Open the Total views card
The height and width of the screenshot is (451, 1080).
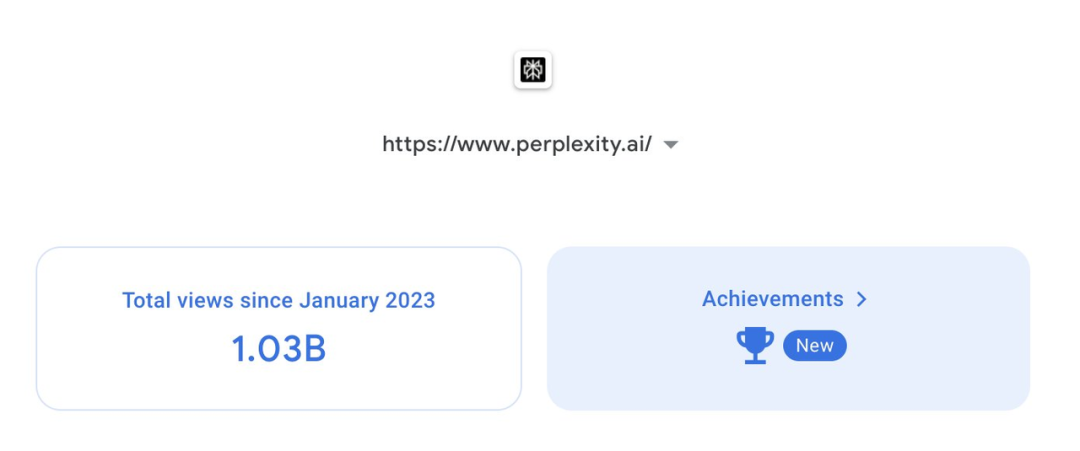pos(279,328)
